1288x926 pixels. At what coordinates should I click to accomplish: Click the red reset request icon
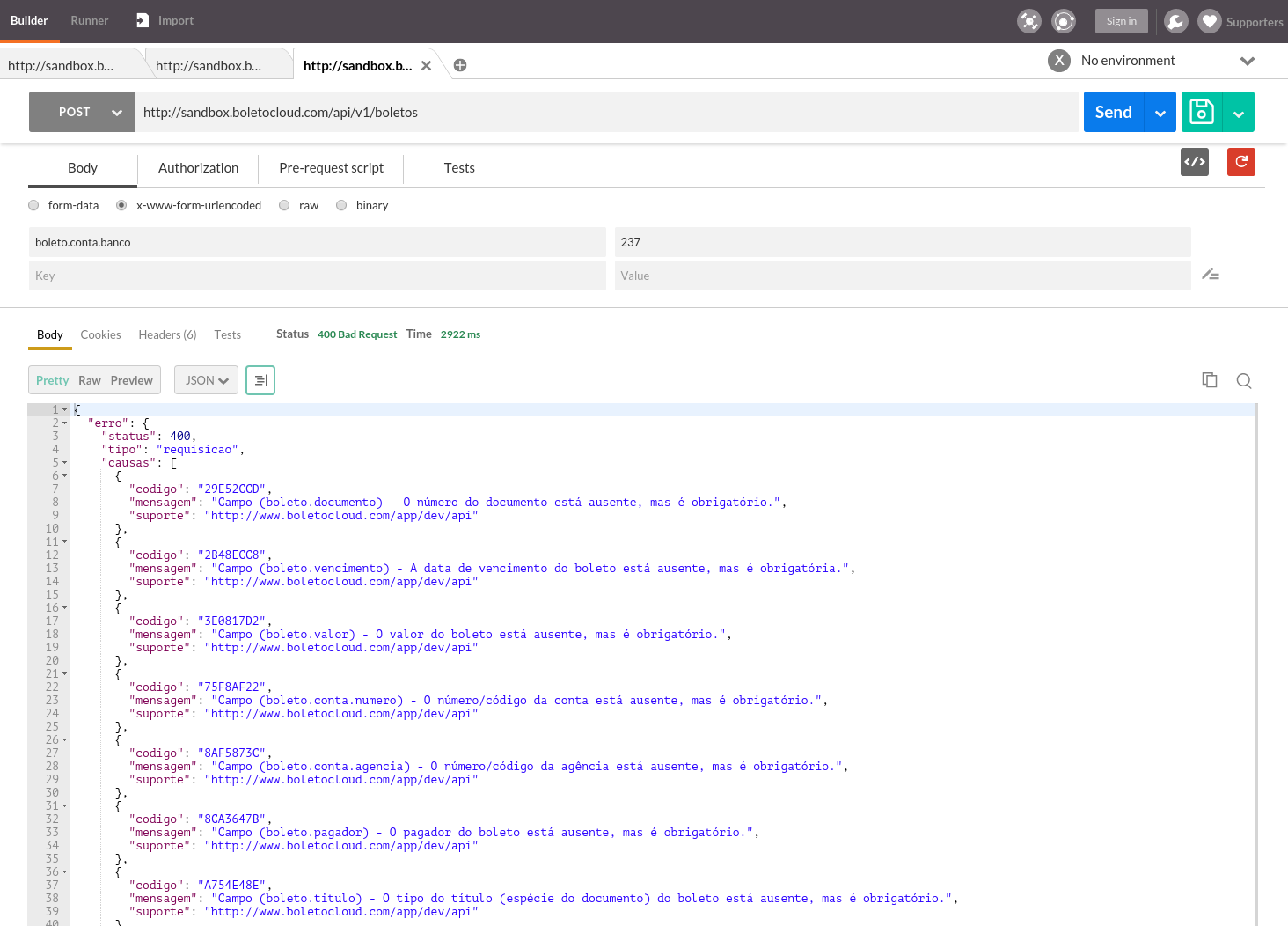(x=1240, y=162)
